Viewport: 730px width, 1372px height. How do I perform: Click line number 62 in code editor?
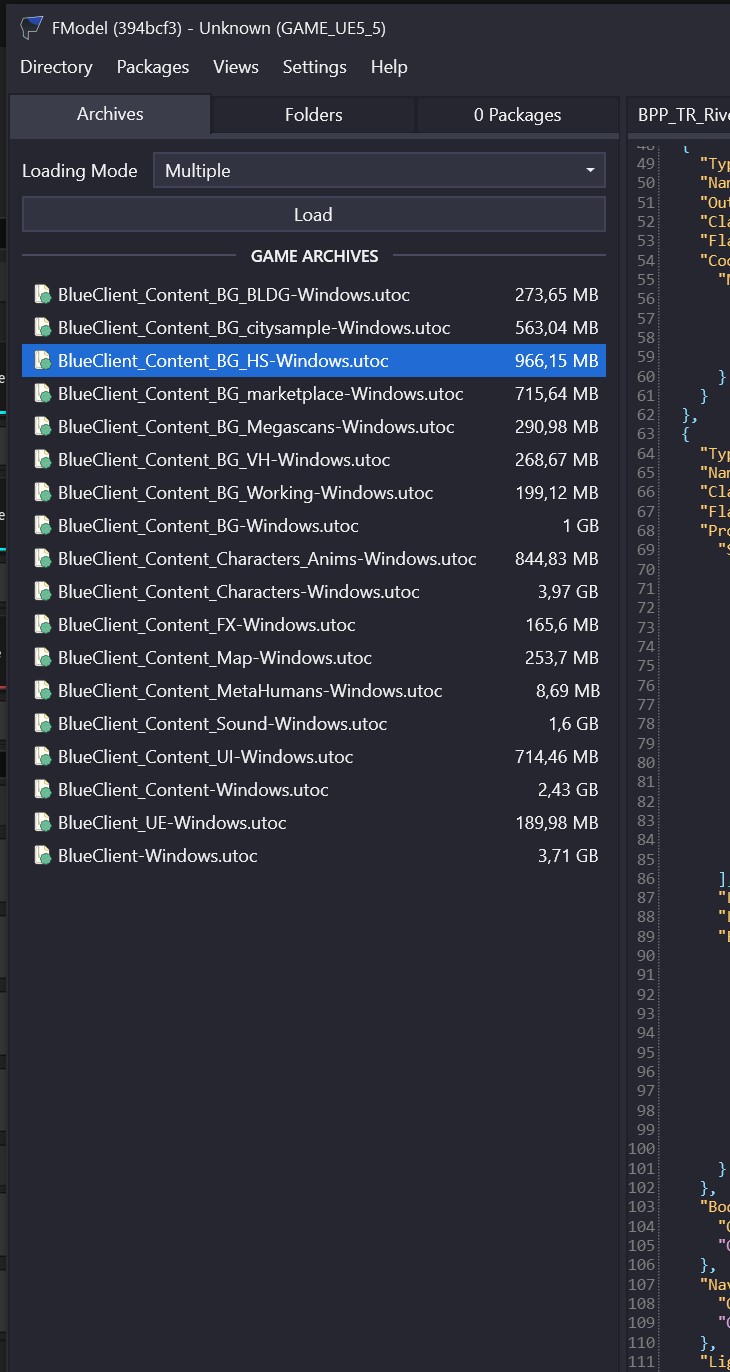(x=645, y=414)
